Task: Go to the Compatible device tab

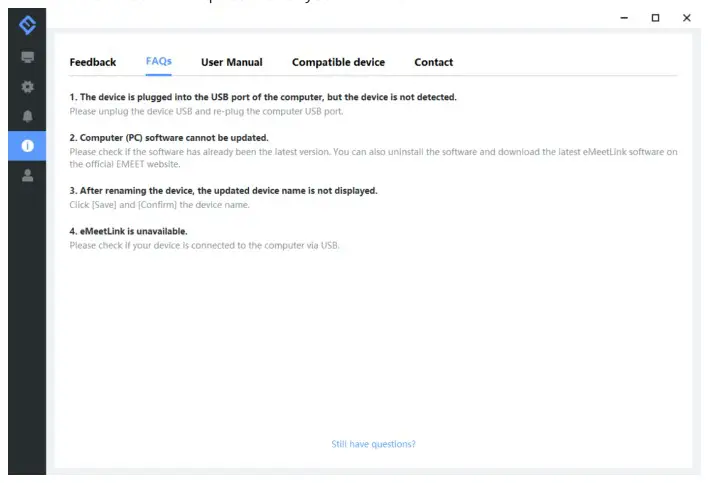Action: pyautogui.click(x=338, y=62)
